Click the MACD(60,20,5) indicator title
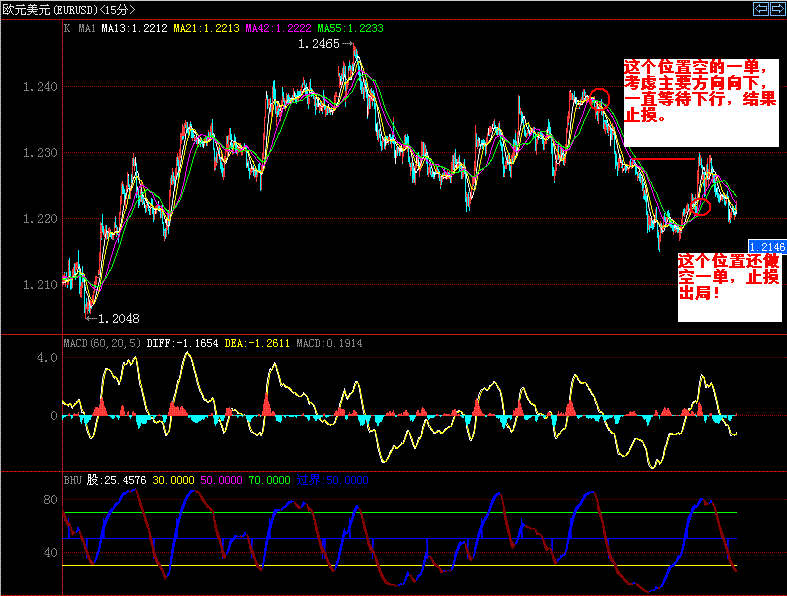 click(102, 343)
